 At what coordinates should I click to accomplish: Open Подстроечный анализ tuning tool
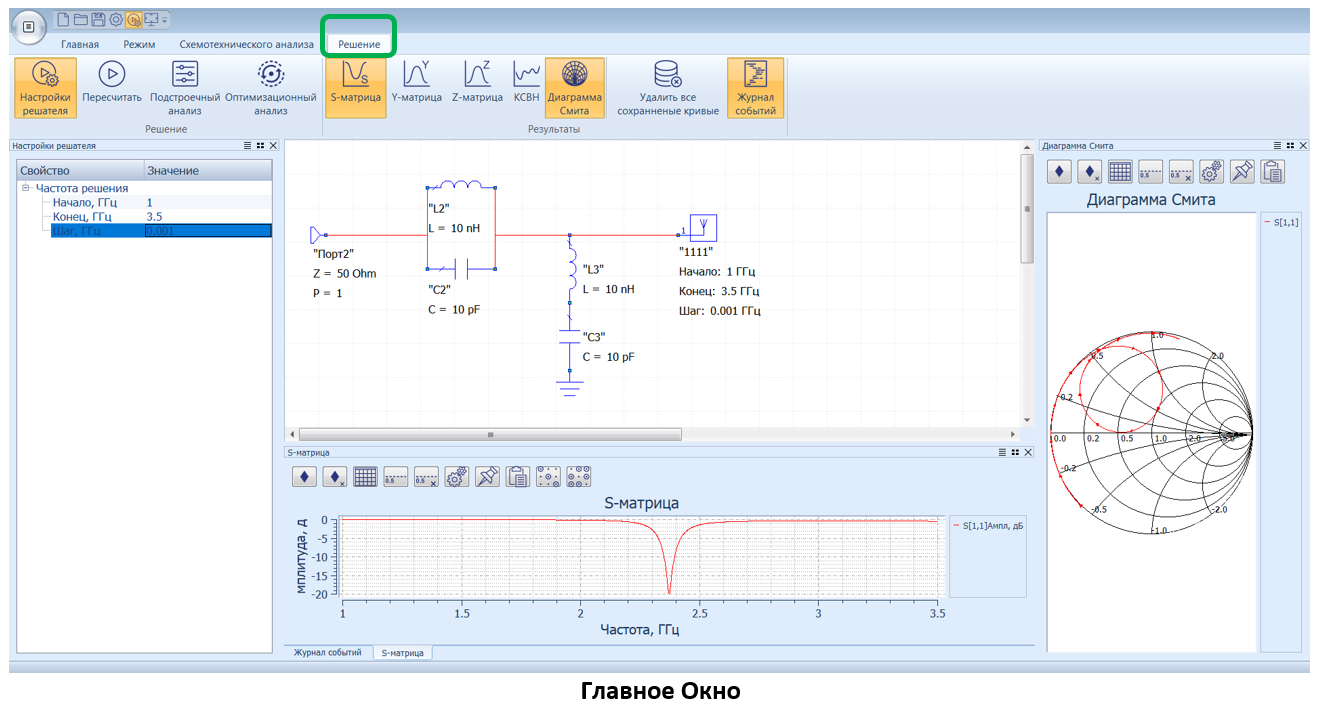click(185, 74)
